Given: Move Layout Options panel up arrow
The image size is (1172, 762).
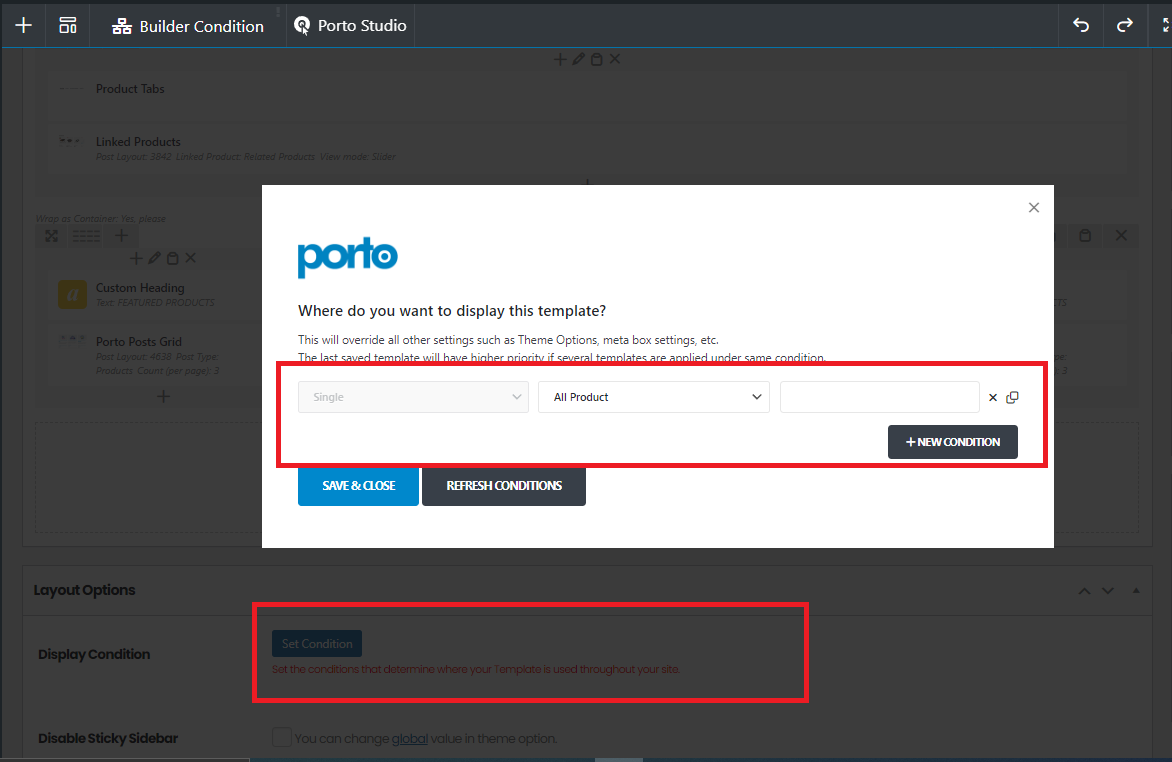Looking at the screenshot, I should (x=1084, y=591).
